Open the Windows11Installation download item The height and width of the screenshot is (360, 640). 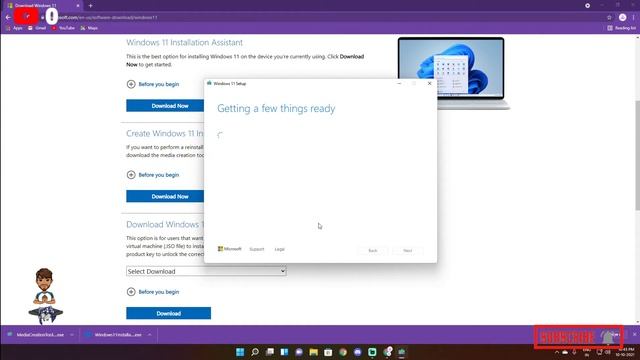114,335
